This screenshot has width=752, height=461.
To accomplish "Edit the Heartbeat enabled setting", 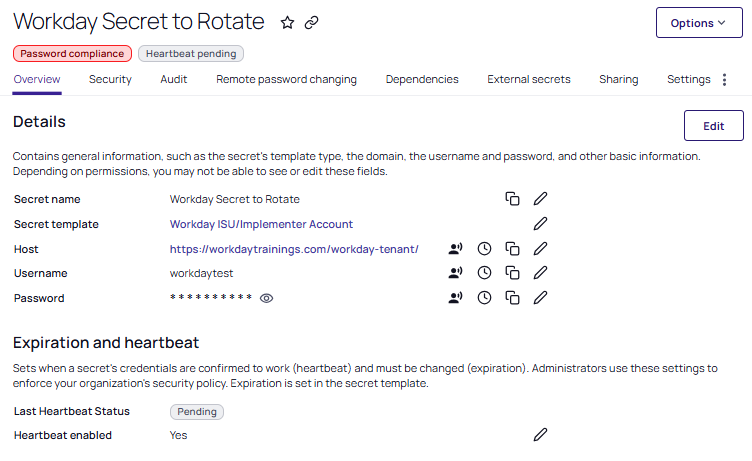I will tap(540, 435).
